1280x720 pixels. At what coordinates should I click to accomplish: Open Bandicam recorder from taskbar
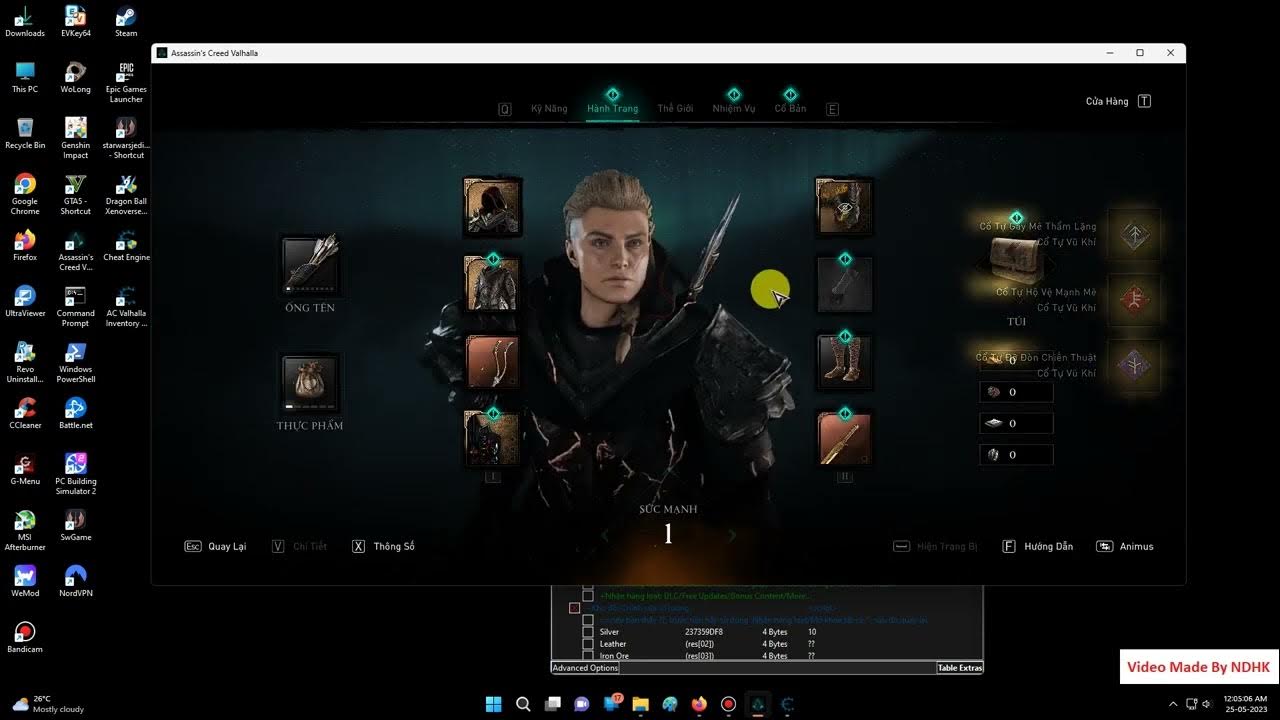click(x=728, y=704)
